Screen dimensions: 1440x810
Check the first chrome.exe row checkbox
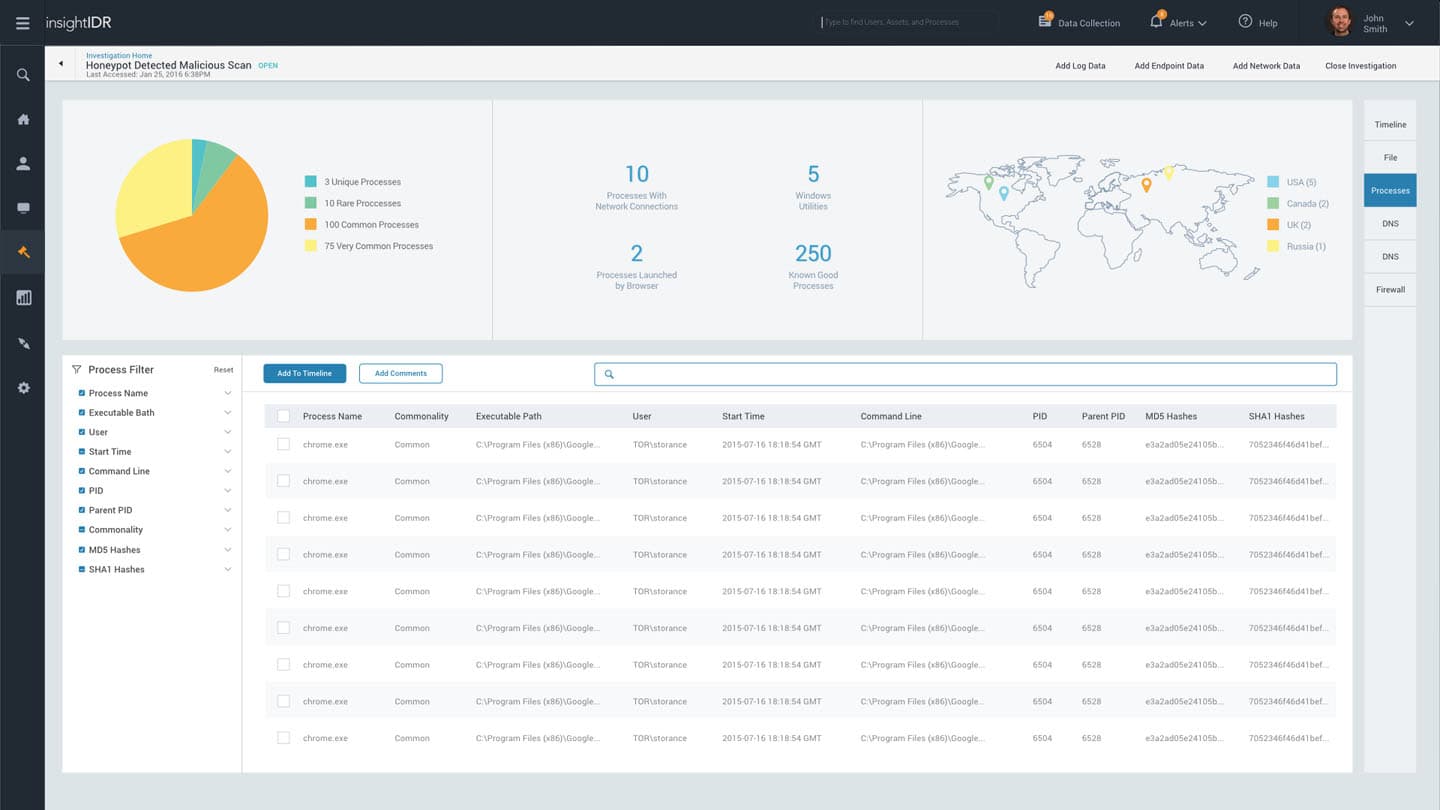click(284, 444)
